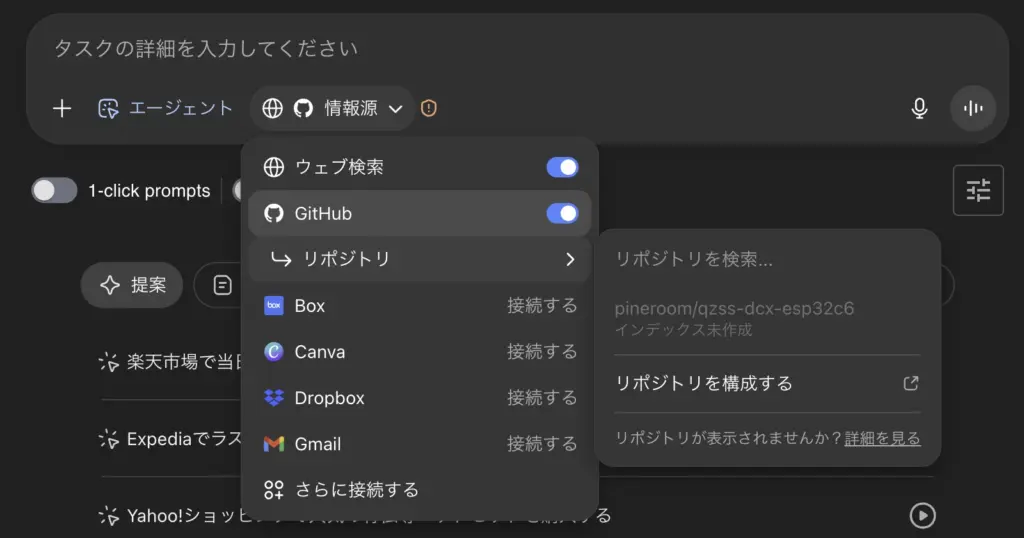Click the orange warning shield icon
Image resolution: width=1024 pixels, height=538 pixels.
[x=429, y=109]
